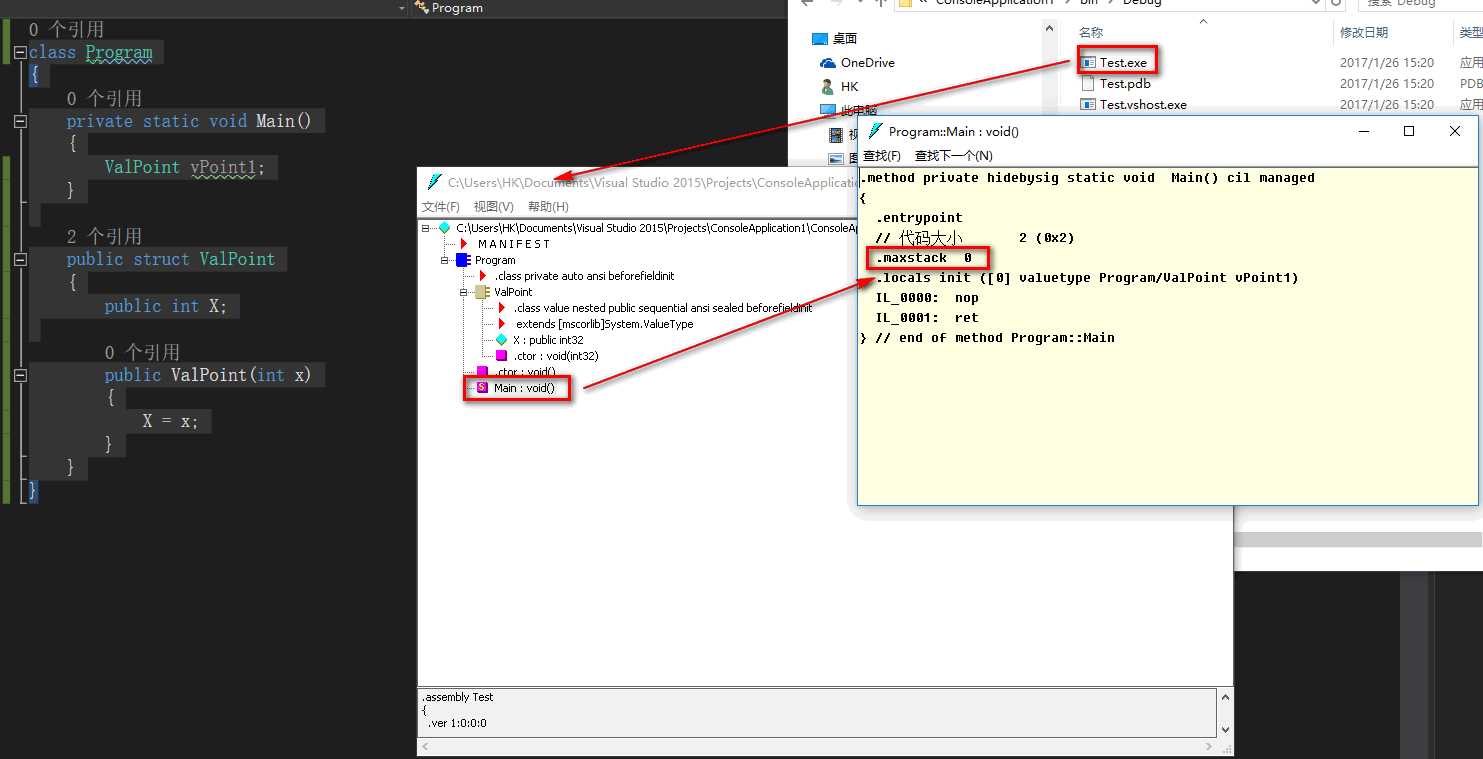Image resolution: width=1483 pixels, height=759 pixels.
Task: Open 桌面 in Explorer navigation pane
Action: point(845,39)
